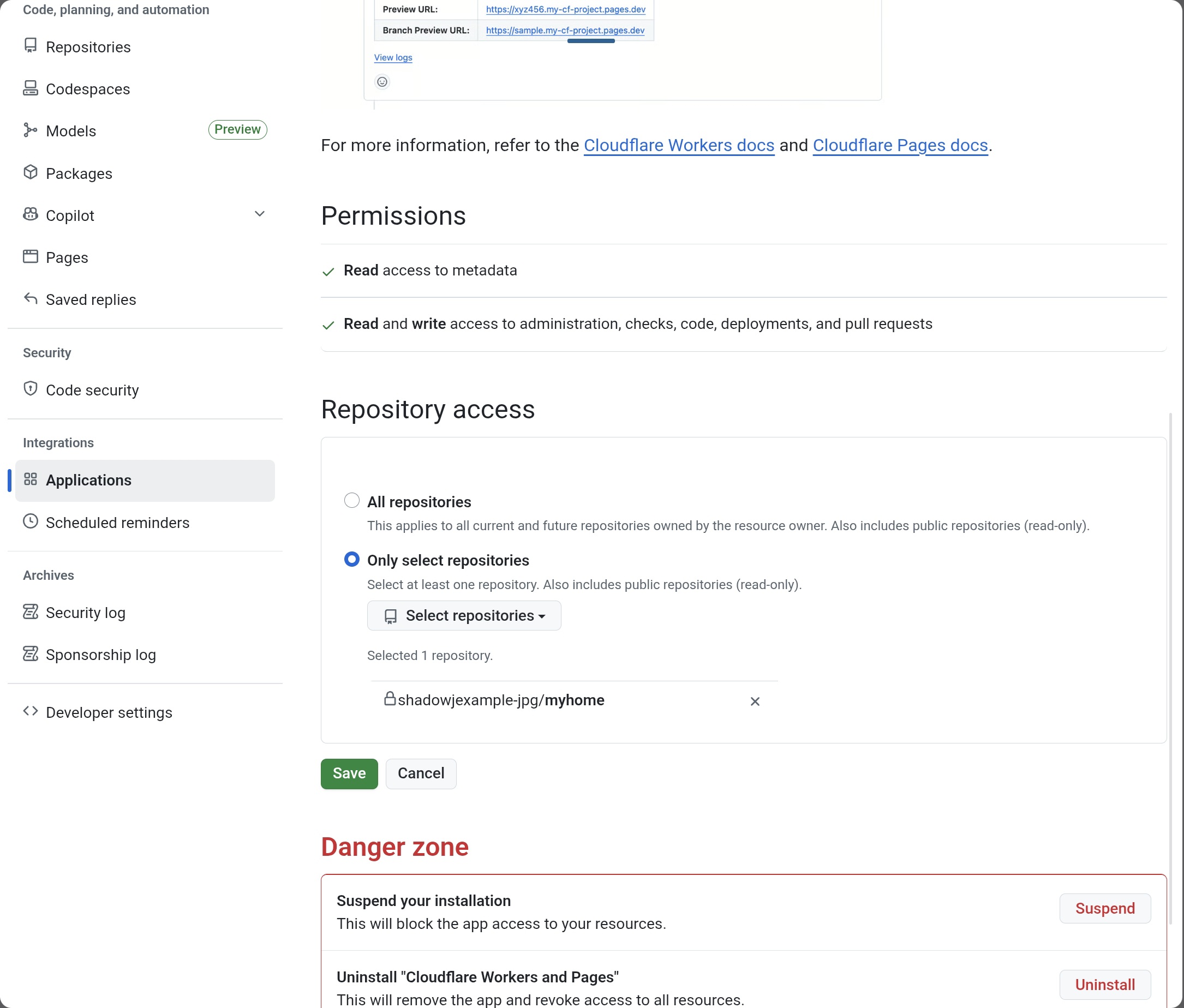Open the Applications settings page
The image size is (1184, 1008).
[88, 481]
